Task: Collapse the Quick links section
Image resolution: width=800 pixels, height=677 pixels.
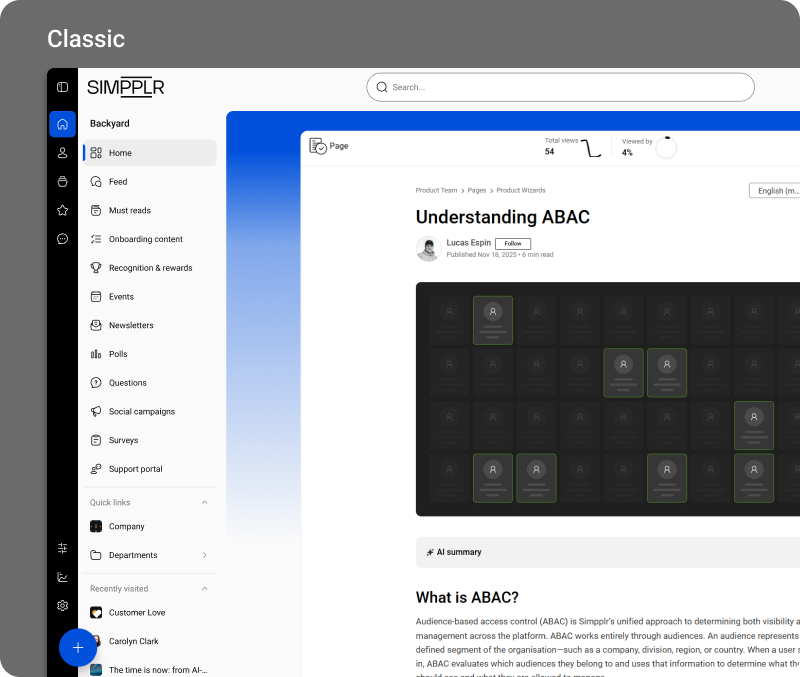Action: pyautogui.click(x=205, y=502)
